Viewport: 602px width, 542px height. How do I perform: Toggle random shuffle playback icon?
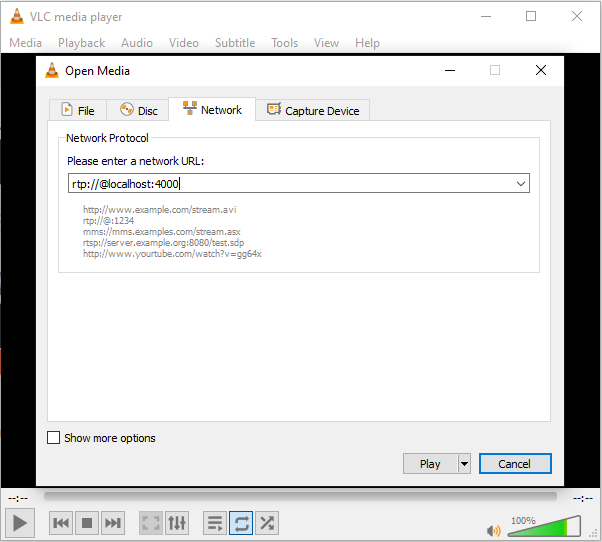click(x=267, y=523)
